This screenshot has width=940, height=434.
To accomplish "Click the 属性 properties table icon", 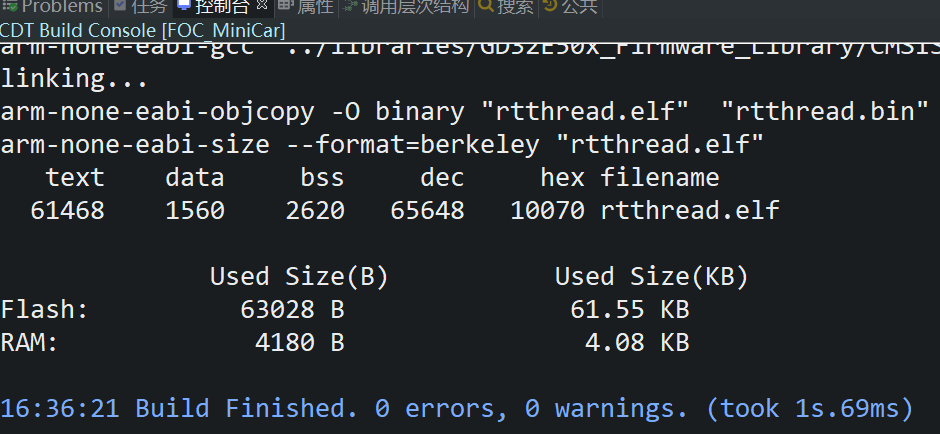I will click(x=286, y=5).
